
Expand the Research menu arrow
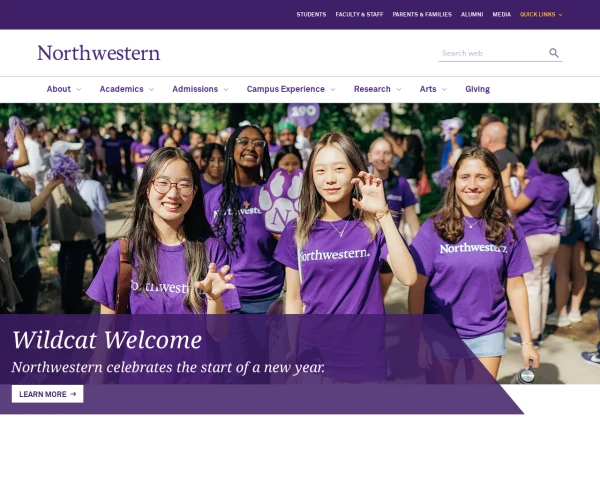[x=399, y=90]
